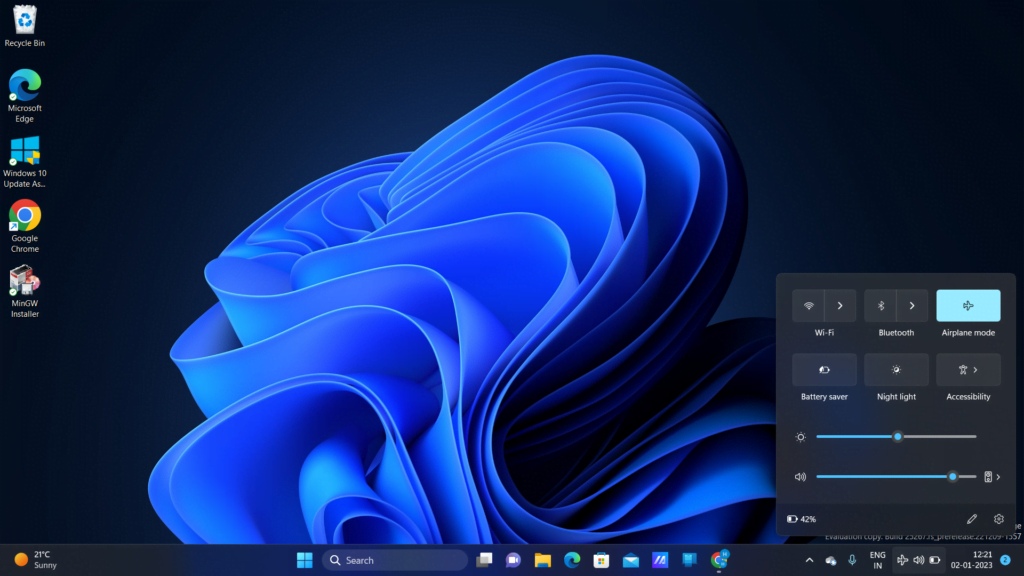Switch to Google Chrome on taskbar
This screenshot has height=576, width=1024.
coord(719,560)
